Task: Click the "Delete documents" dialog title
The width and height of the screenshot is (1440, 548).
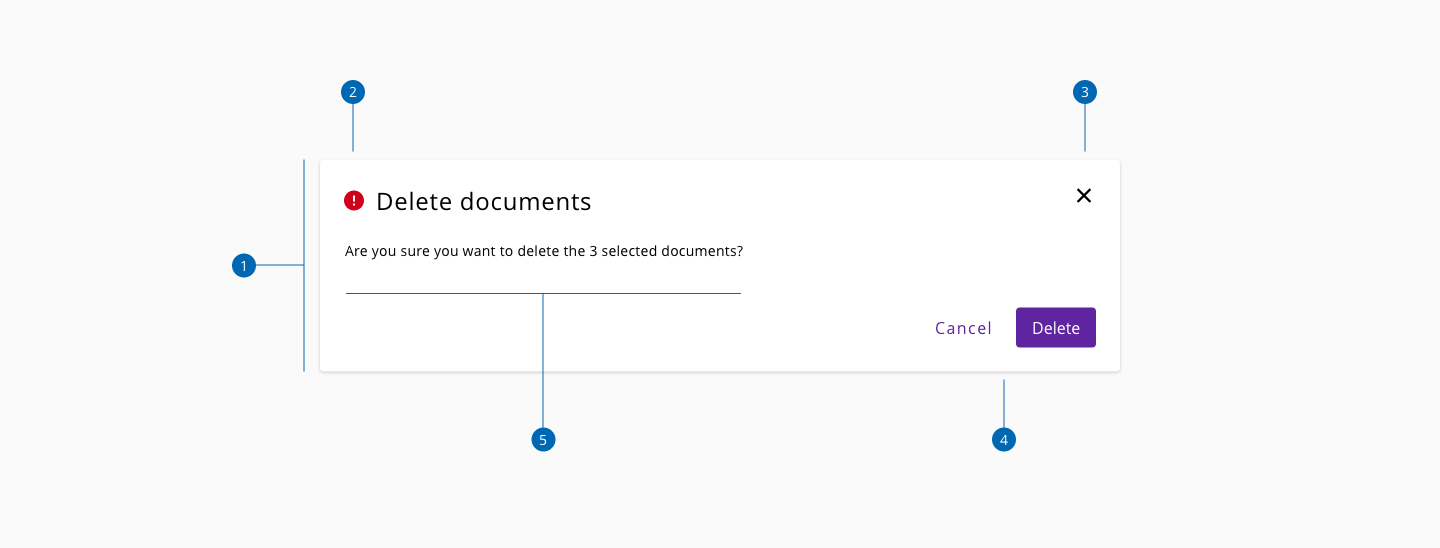Action: [484, 201]
